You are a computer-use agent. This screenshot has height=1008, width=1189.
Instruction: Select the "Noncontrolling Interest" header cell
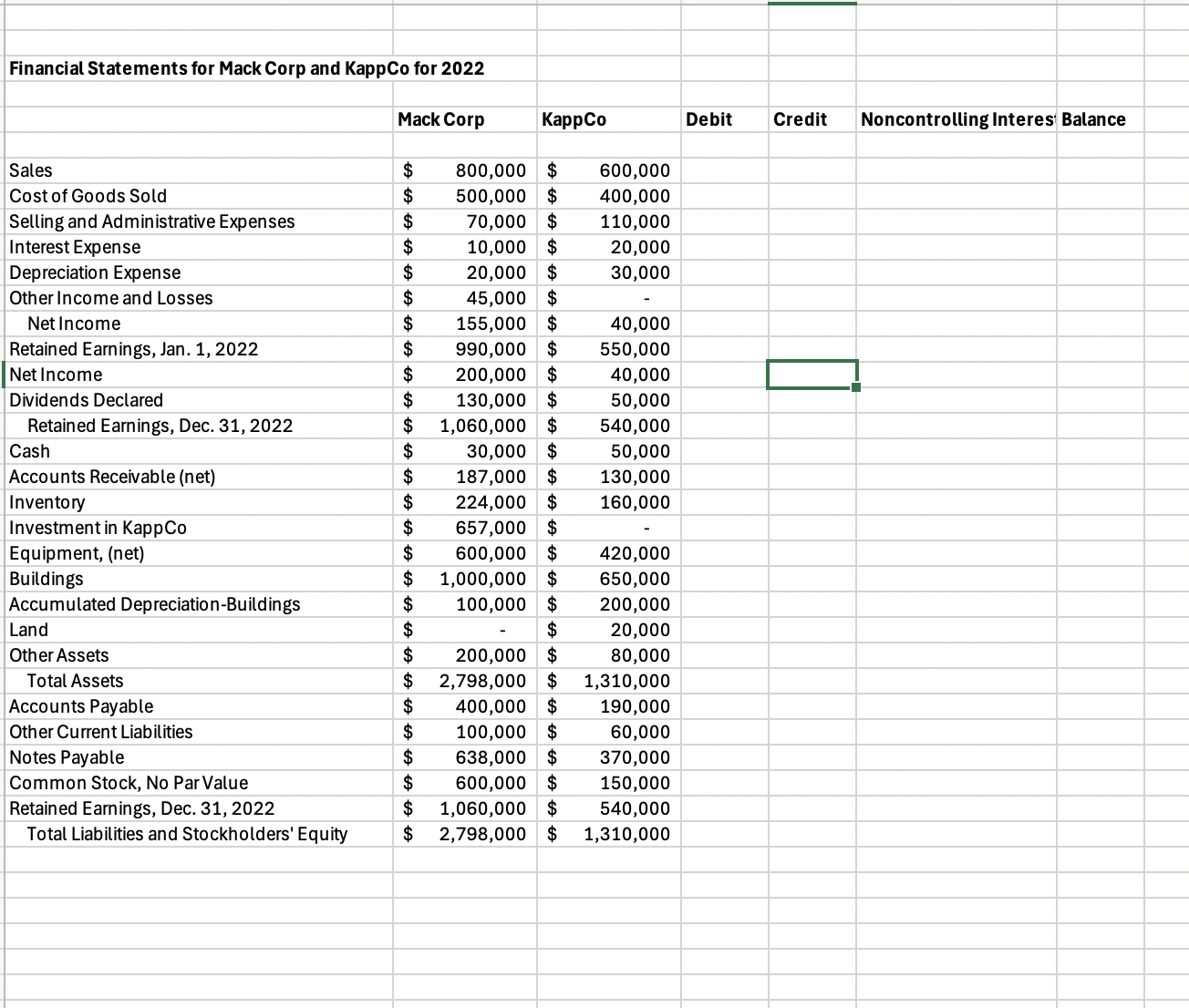coord(956,119)
